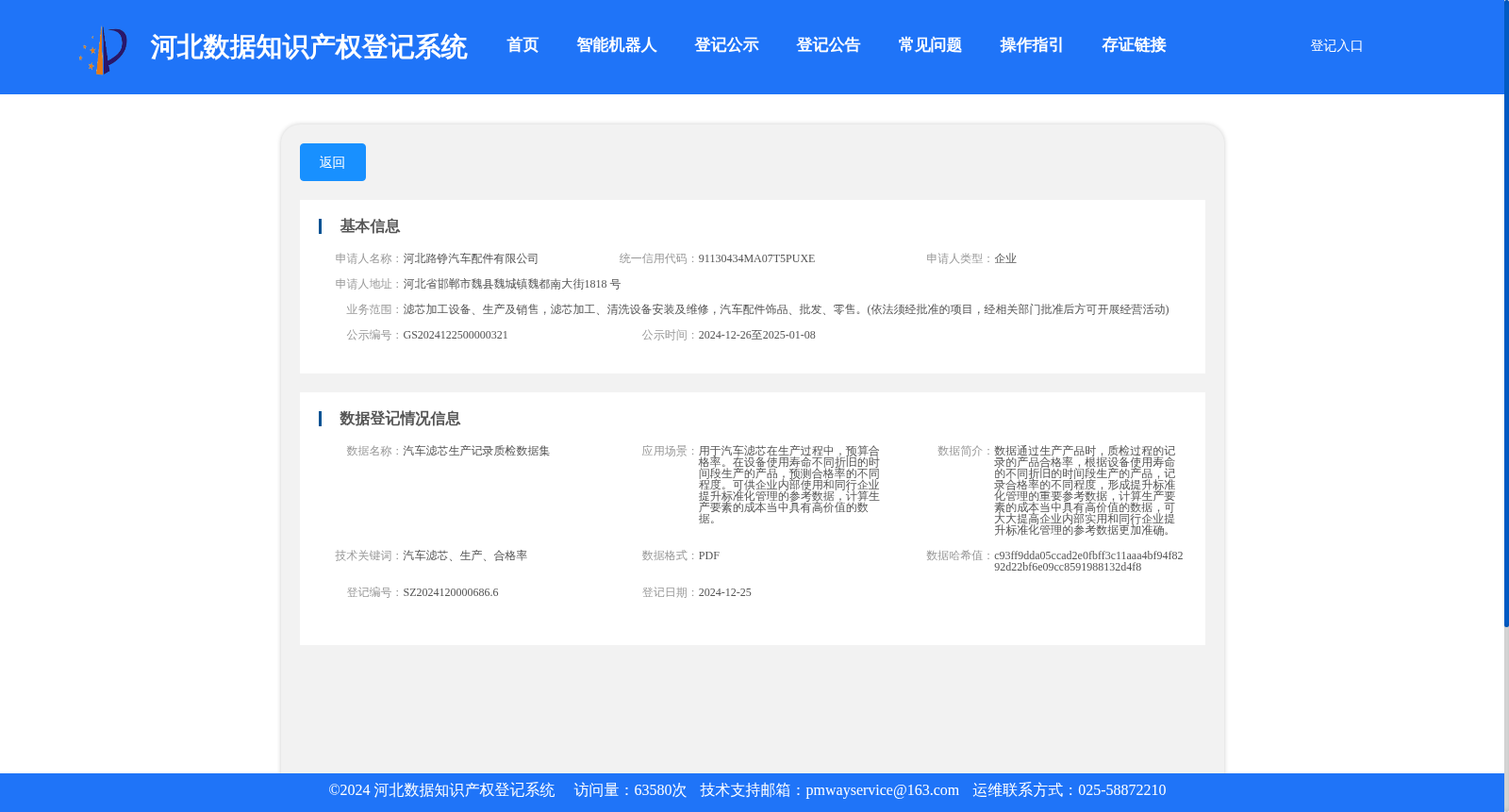Select keywords 汽车滤芯、生产、合格率

click(x=465, y=555)
